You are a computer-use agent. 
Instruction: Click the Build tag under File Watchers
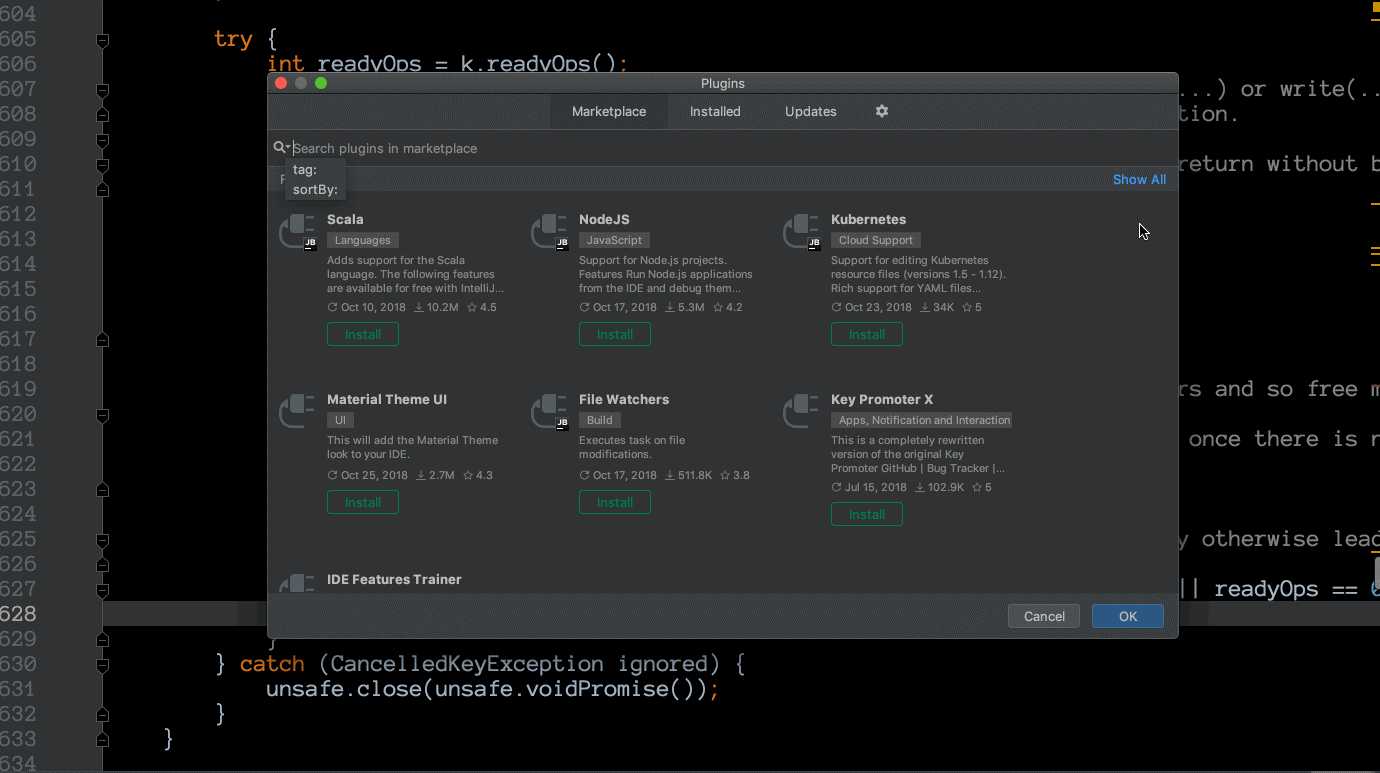600,420
